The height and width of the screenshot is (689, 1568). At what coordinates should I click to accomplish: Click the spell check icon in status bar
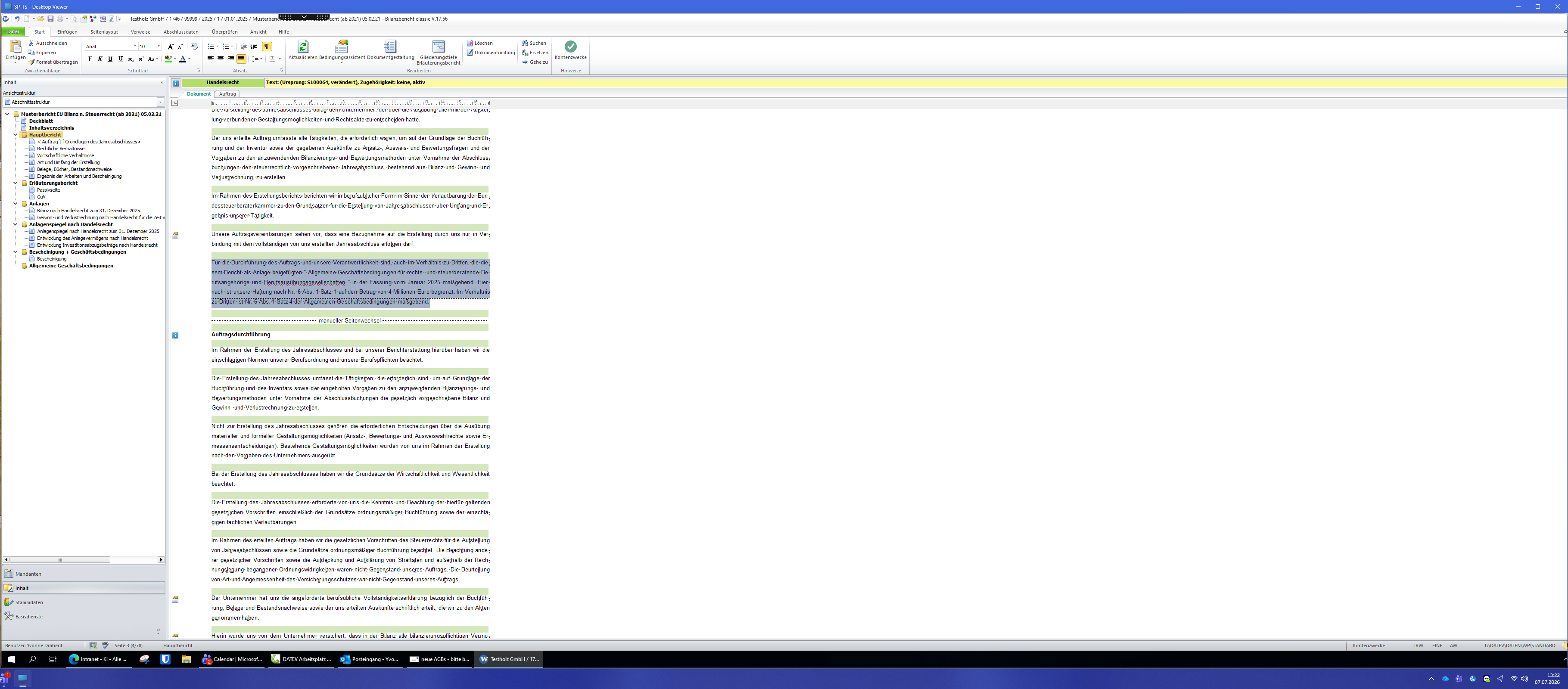(x=105, y=645)
